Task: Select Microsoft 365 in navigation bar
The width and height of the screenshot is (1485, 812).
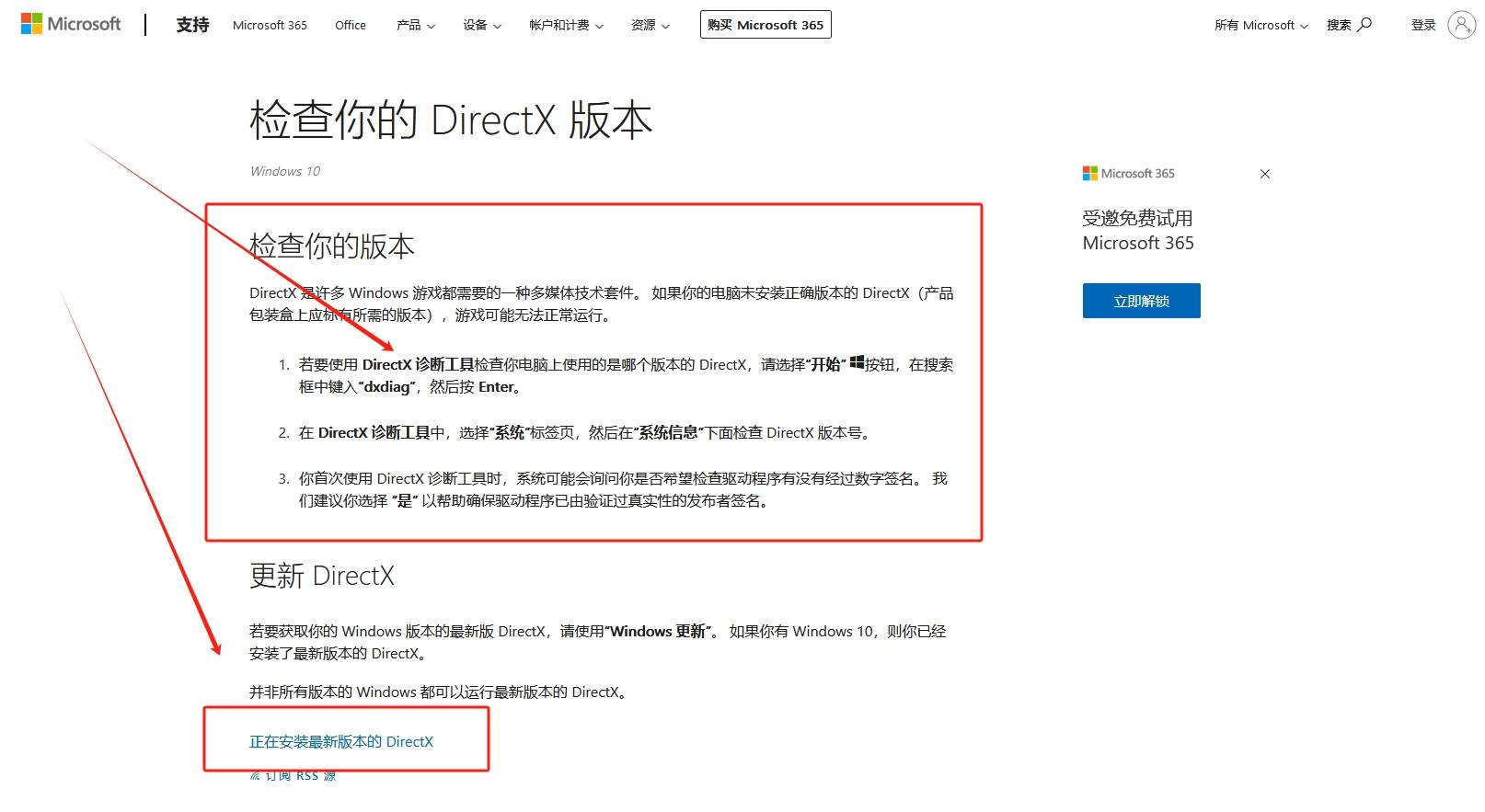Action: [x=270, y=25]
